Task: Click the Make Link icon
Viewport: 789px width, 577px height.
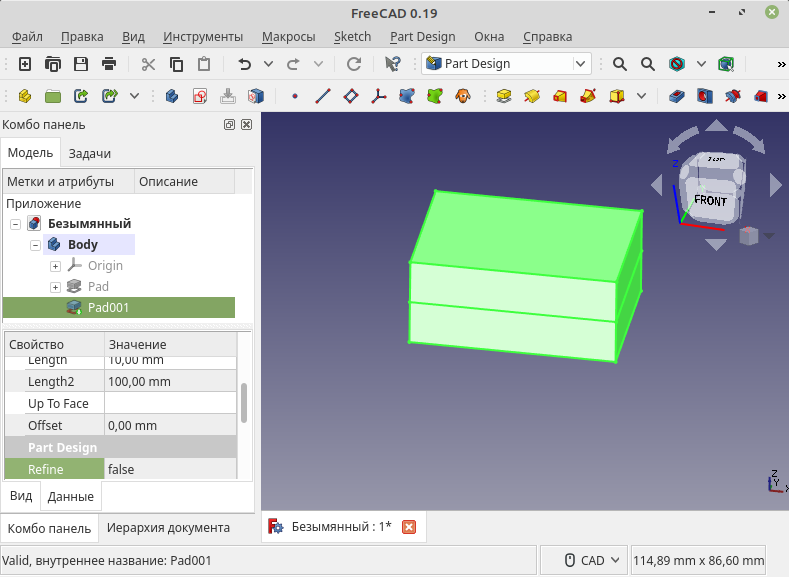Action: 81,96
